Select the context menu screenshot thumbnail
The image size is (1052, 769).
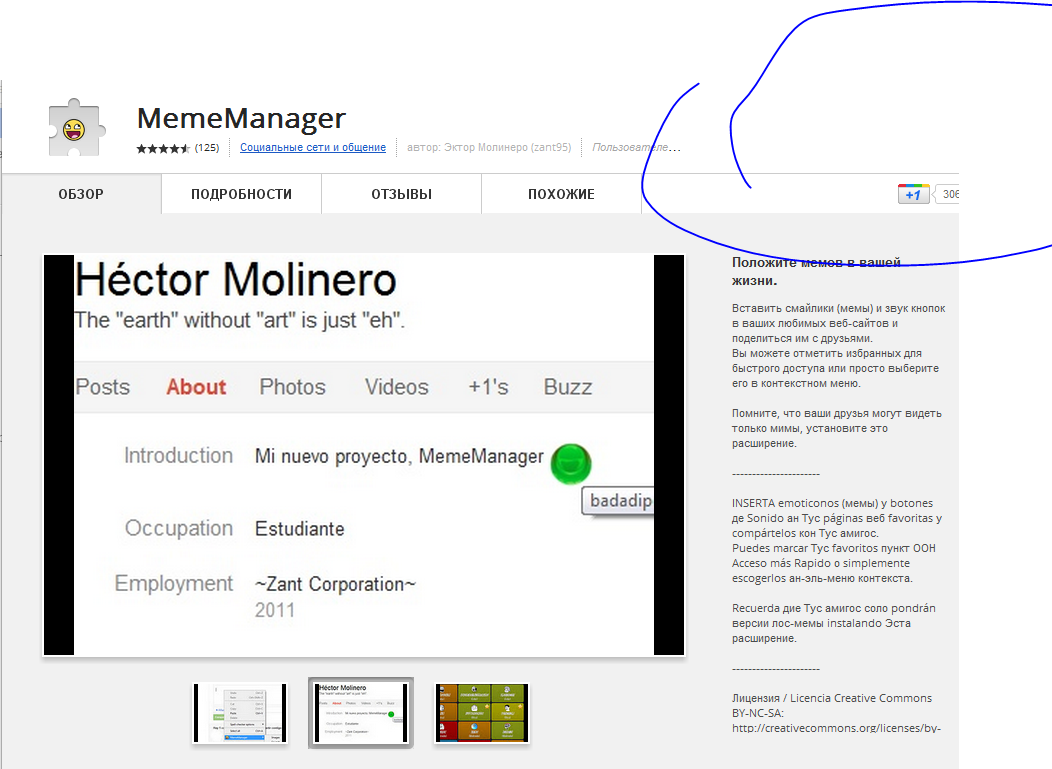tap(240, 713)
